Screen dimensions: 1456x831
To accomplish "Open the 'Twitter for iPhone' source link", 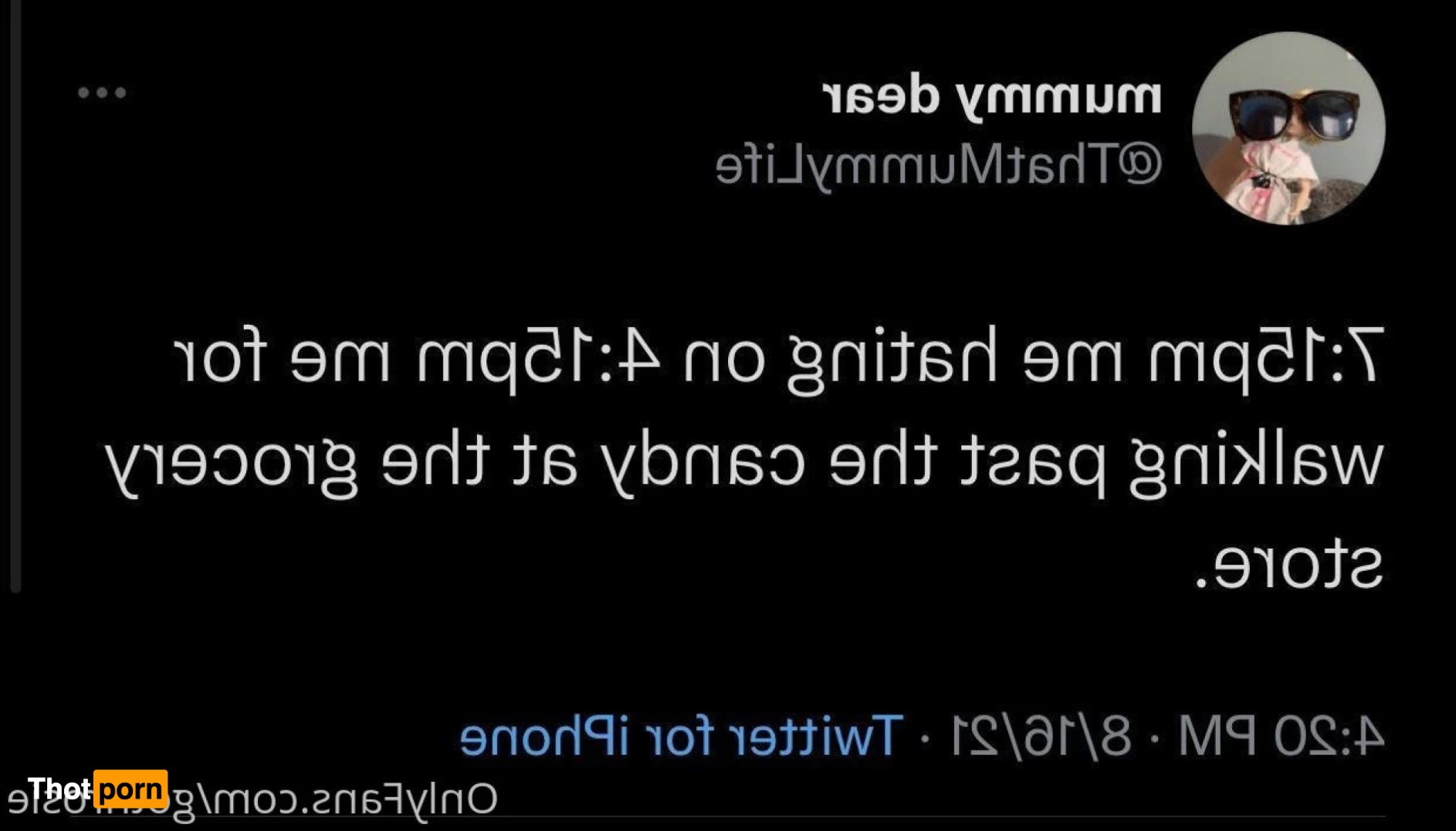I will click(x=681, y=735).
